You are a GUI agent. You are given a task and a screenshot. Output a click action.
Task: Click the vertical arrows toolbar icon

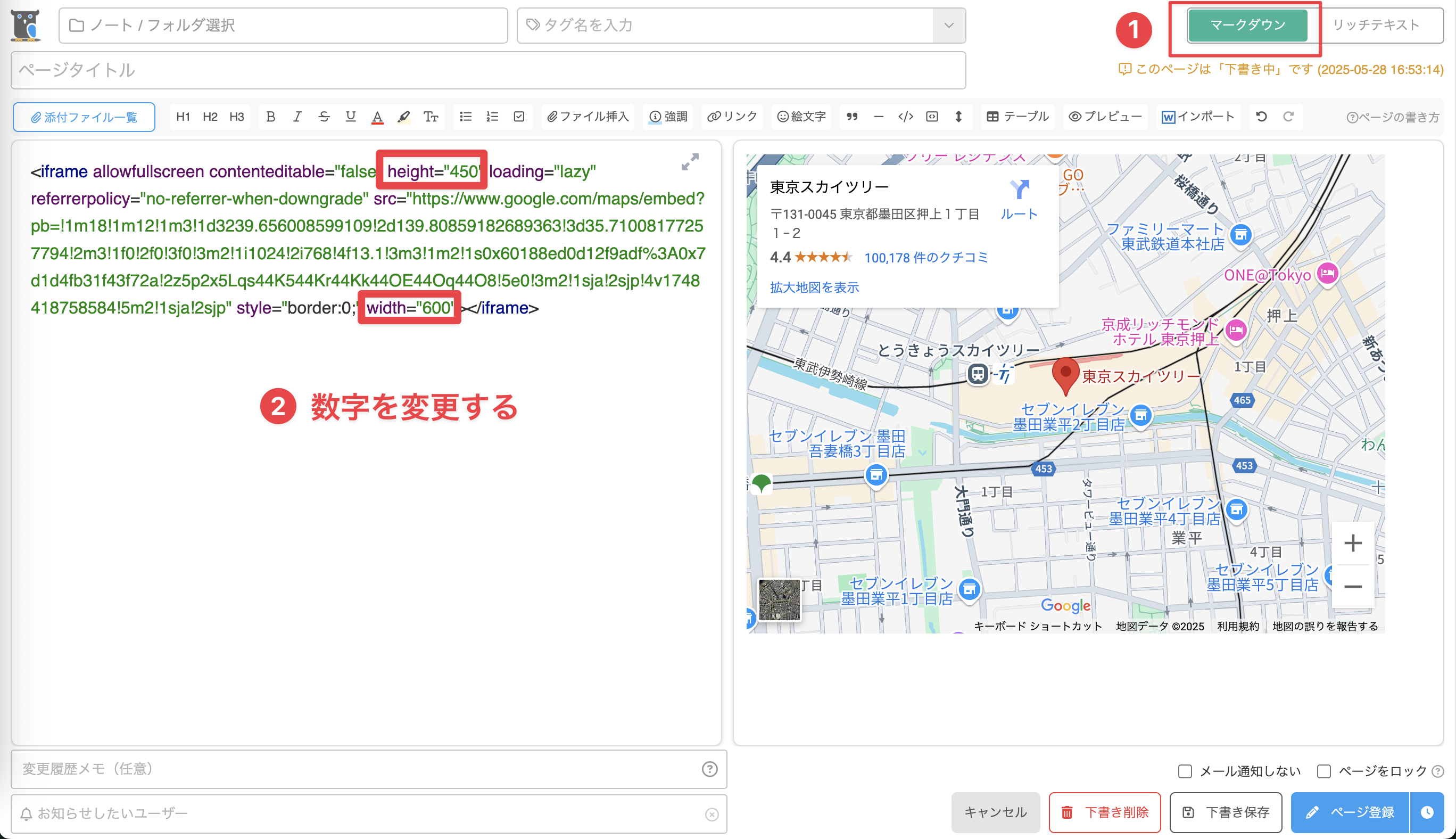point(958,117)
